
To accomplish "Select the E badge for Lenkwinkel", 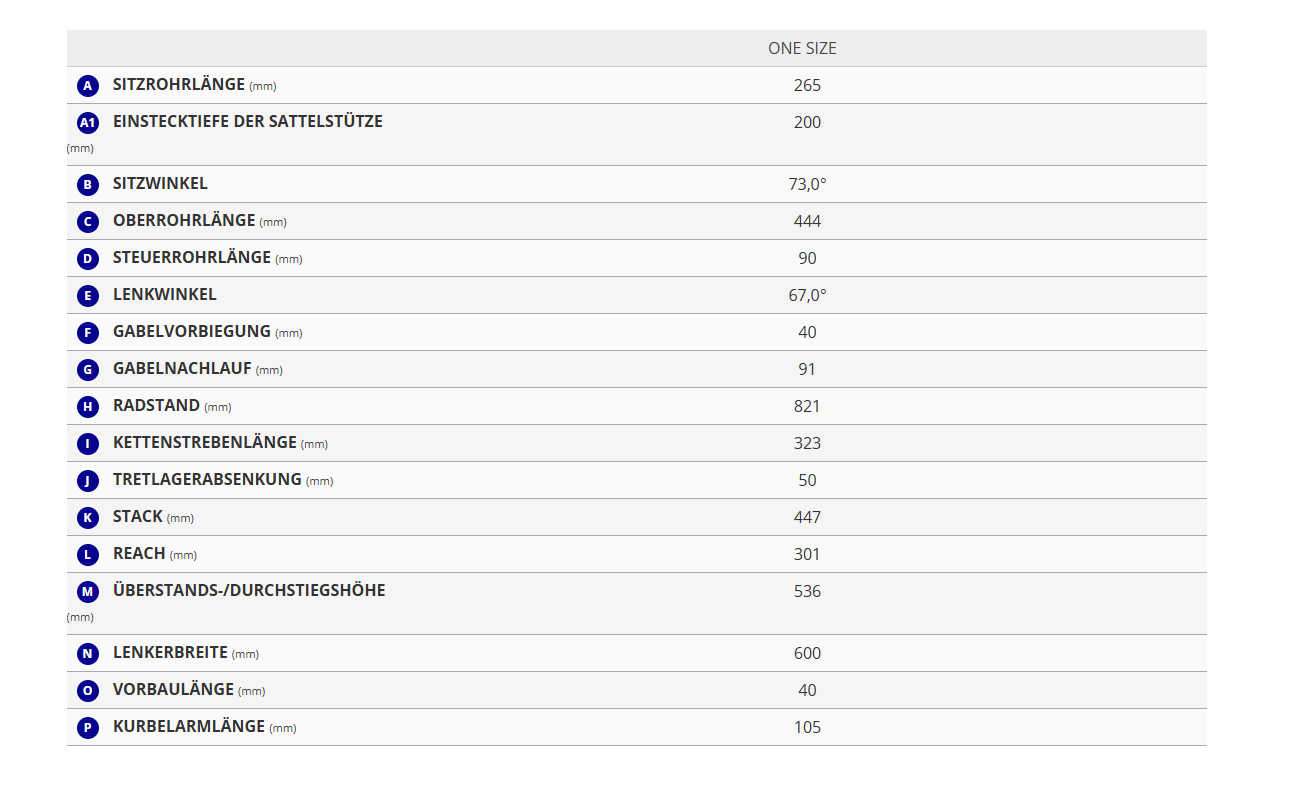I will (x=88, y=296).
